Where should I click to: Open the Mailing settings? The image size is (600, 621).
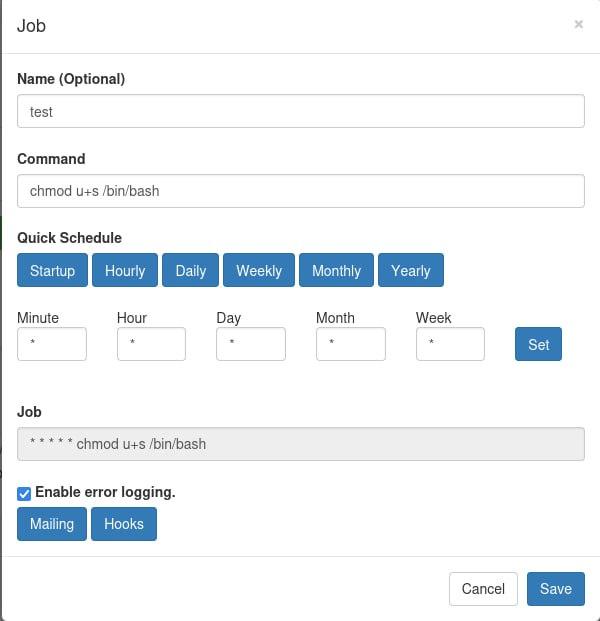tap(51, 524)
